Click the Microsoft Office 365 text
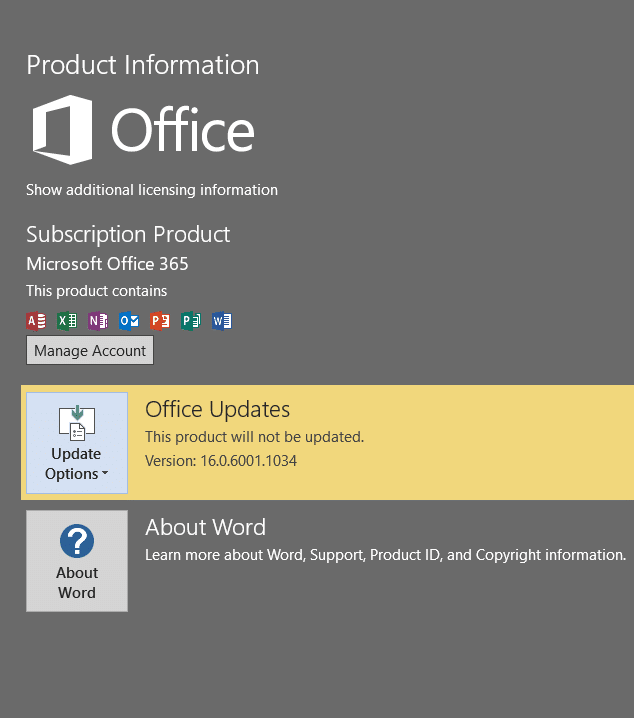This screenshot has width=634, height=718. point(107,264)
